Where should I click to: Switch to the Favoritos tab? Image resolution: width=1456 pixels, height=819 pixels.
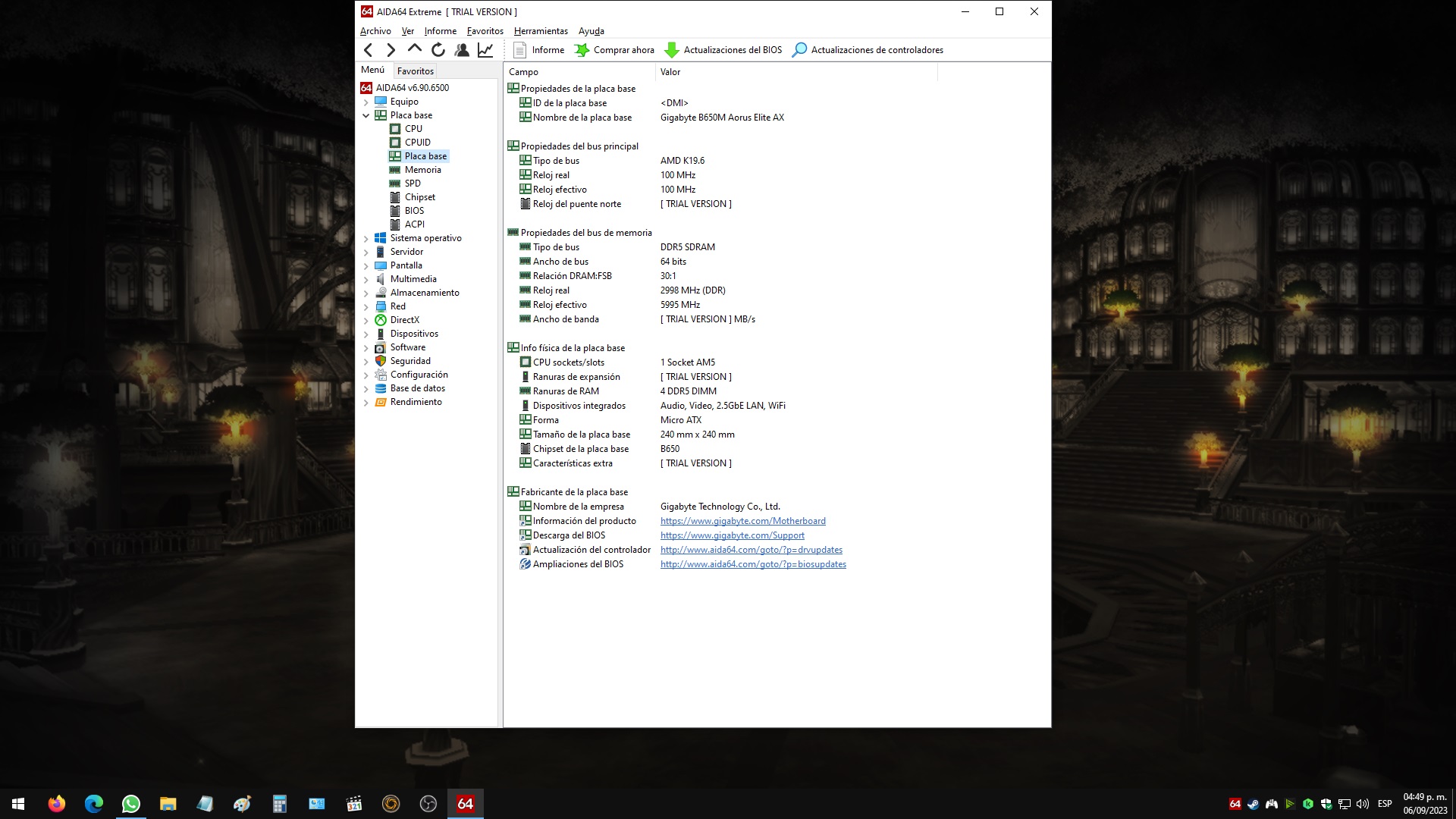(415, 71)
